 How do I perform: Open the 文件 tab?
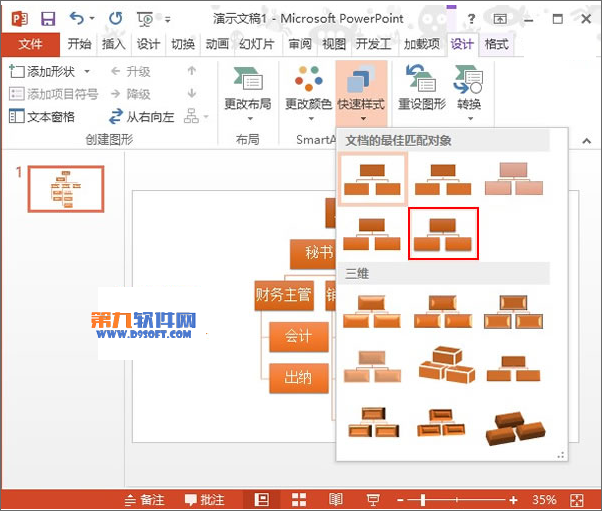click(30, 44)
